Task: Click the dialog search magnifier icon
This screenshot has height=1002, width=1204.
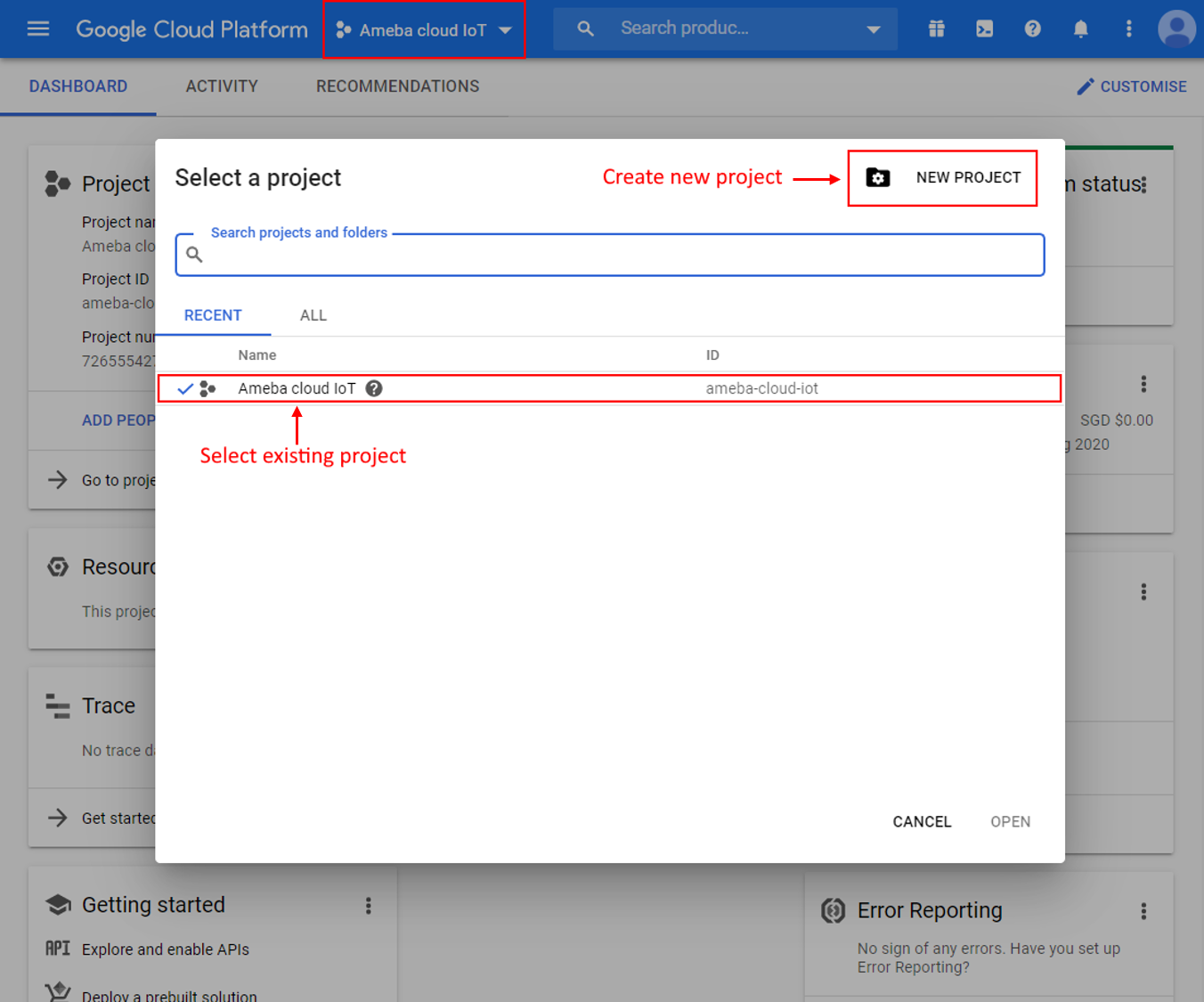Action: [194, 255]
